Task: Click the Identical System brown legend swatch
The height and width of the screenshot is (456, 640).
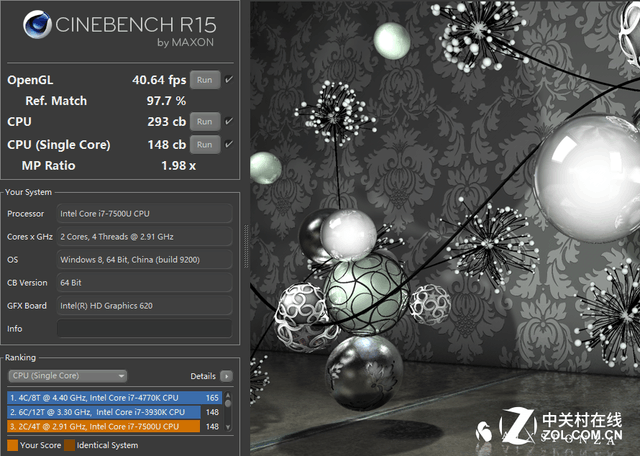Action: coord(70,445)
